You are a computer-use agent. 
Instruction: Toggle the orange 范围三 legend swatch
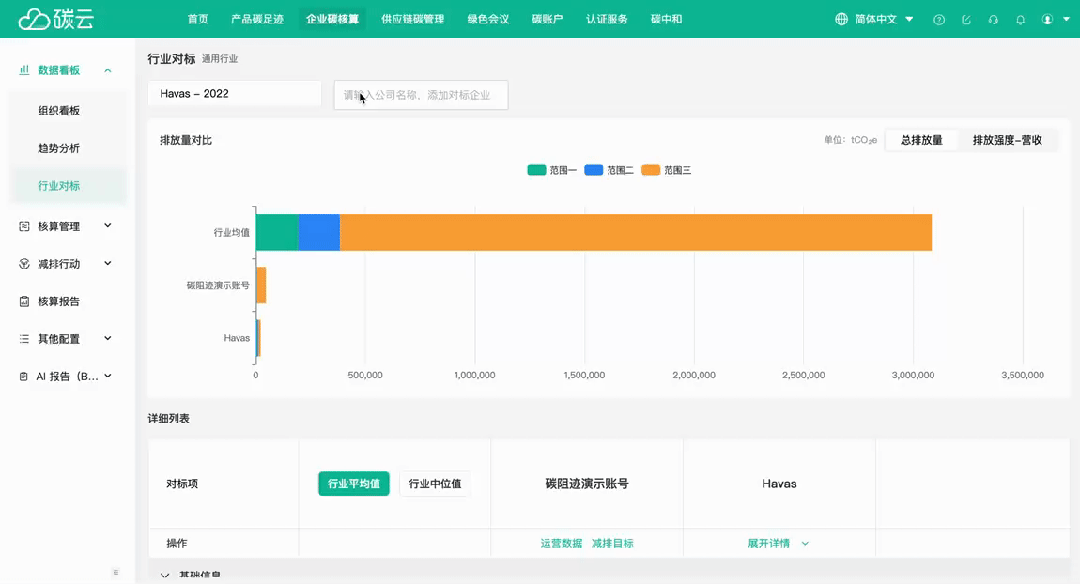pos(650,170)
